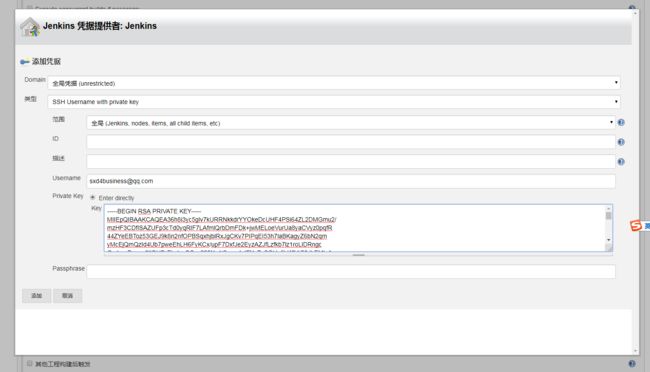Click the Jenkins logo icon in dialog header
650x372 pixels.
click(x=30, y=27)
